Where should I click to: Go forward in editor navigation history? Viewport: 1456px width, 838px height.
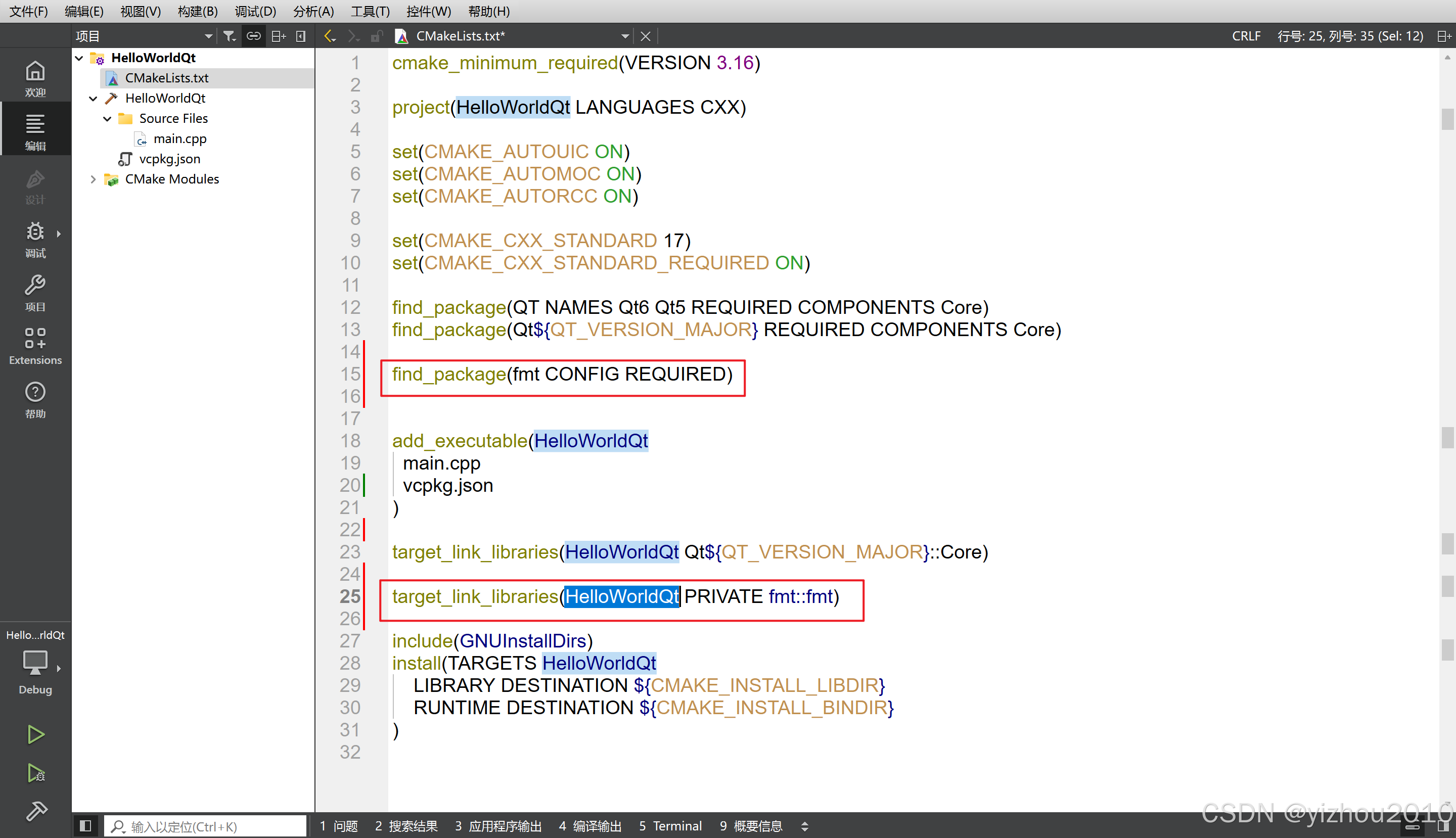(353, 36)
